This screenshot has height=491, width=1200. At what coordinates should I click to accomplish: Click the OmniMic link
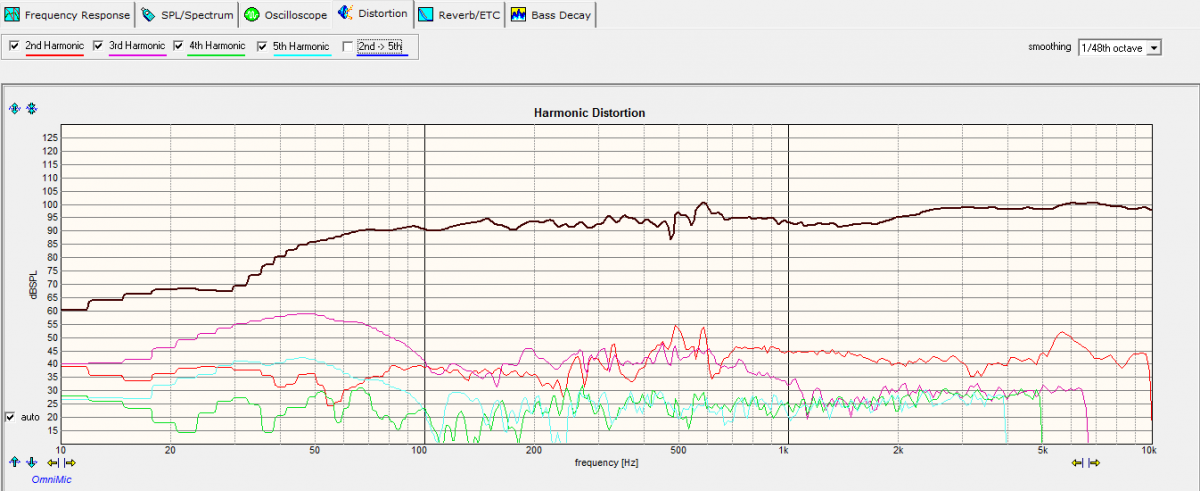(x=51, y=479)
